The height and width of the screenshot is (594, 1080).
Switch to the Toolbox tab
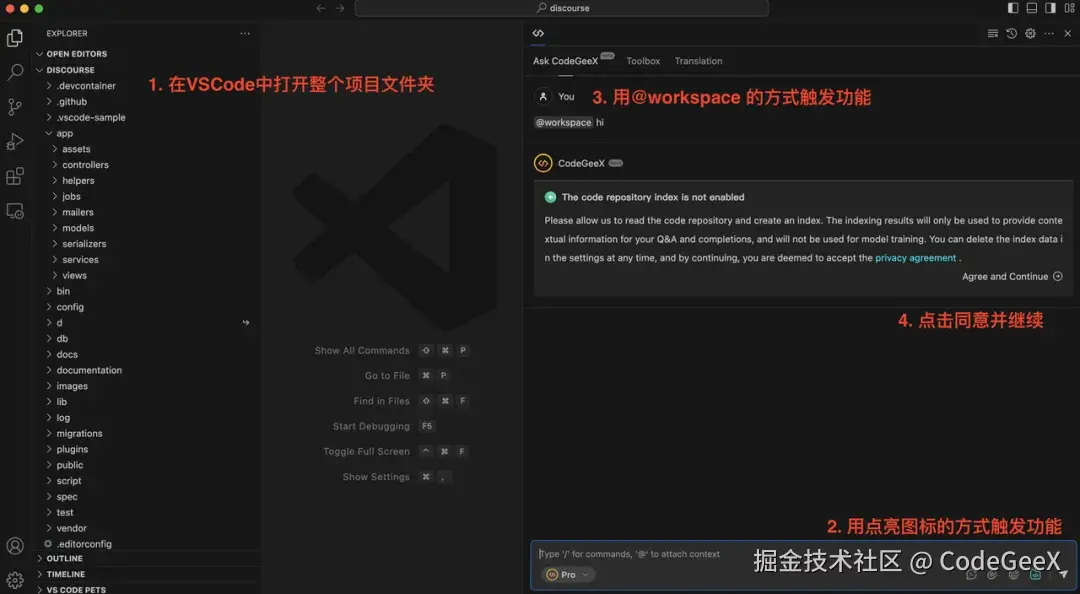643,61
